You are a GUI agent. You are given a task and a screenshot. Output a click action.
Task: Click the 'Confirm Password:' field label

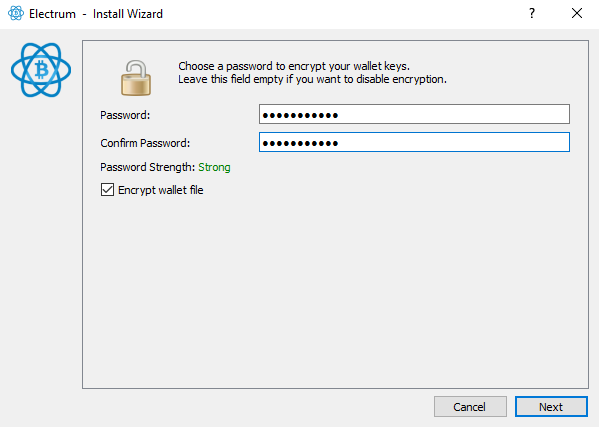(x=145, y=143)
